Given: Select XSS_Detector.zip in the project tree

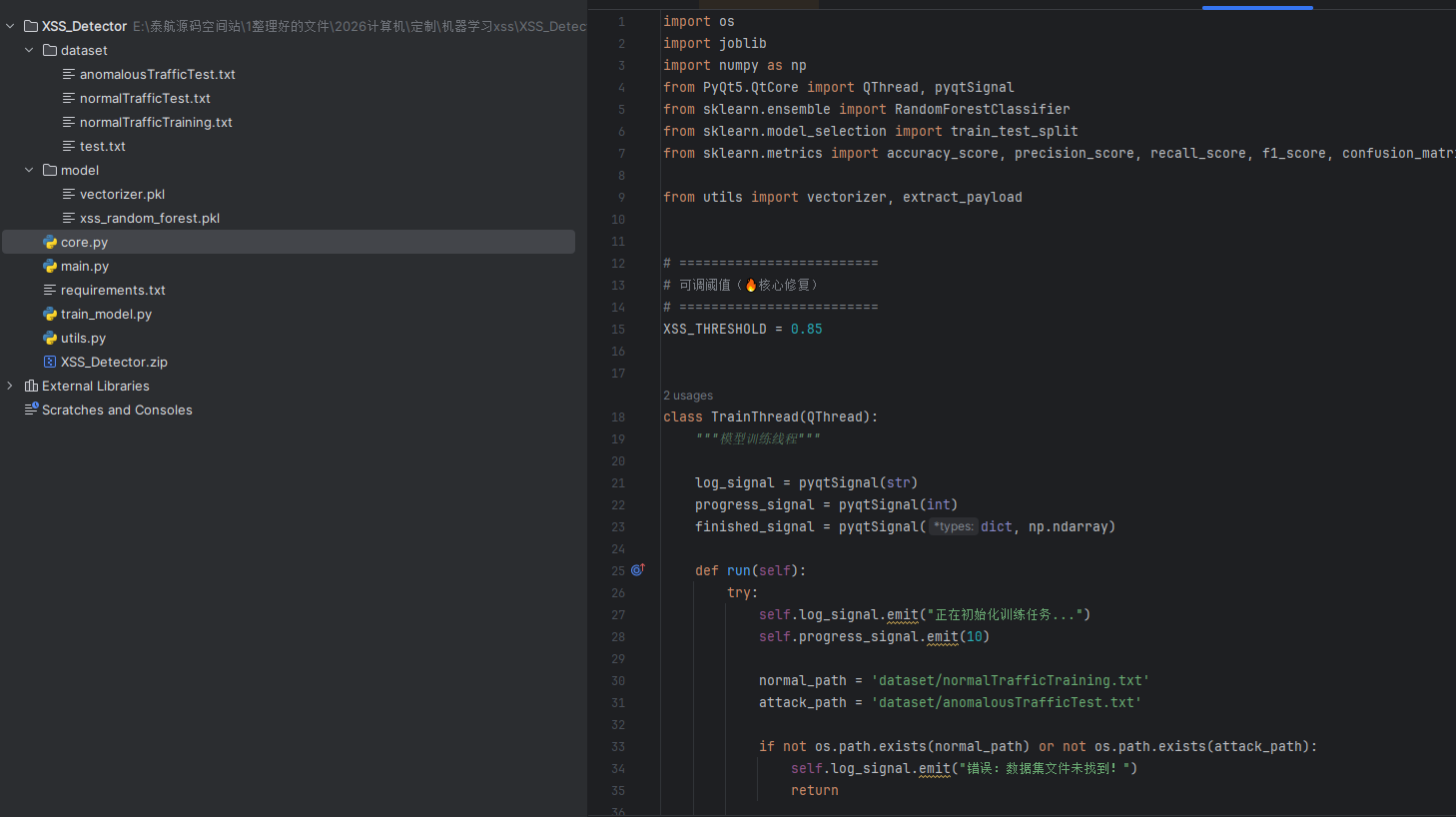Looking at the screenshot, I should pos(114,362).
